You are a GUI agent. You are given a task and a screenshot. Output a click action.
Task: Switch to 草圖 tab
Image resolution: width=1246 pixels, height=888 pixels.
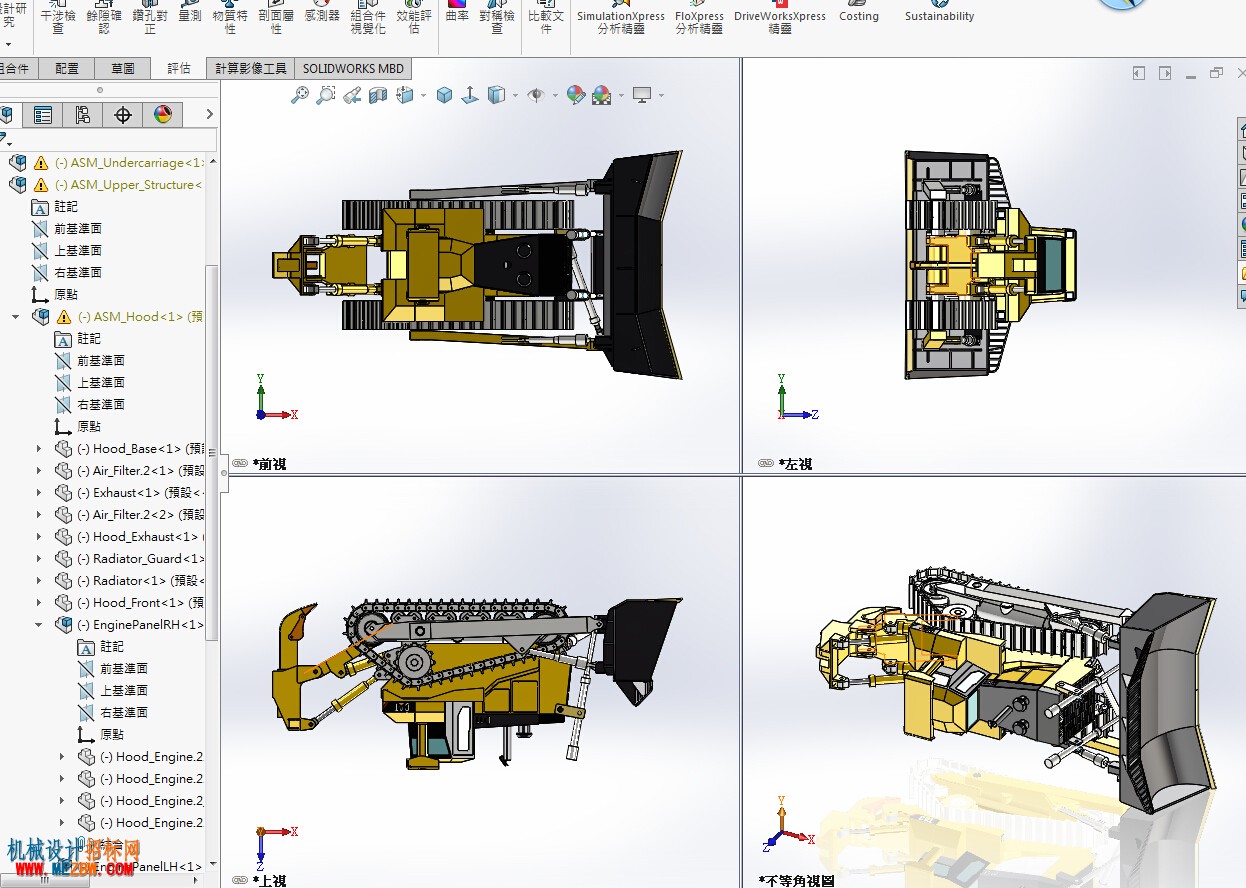click(x=123, y=68)
